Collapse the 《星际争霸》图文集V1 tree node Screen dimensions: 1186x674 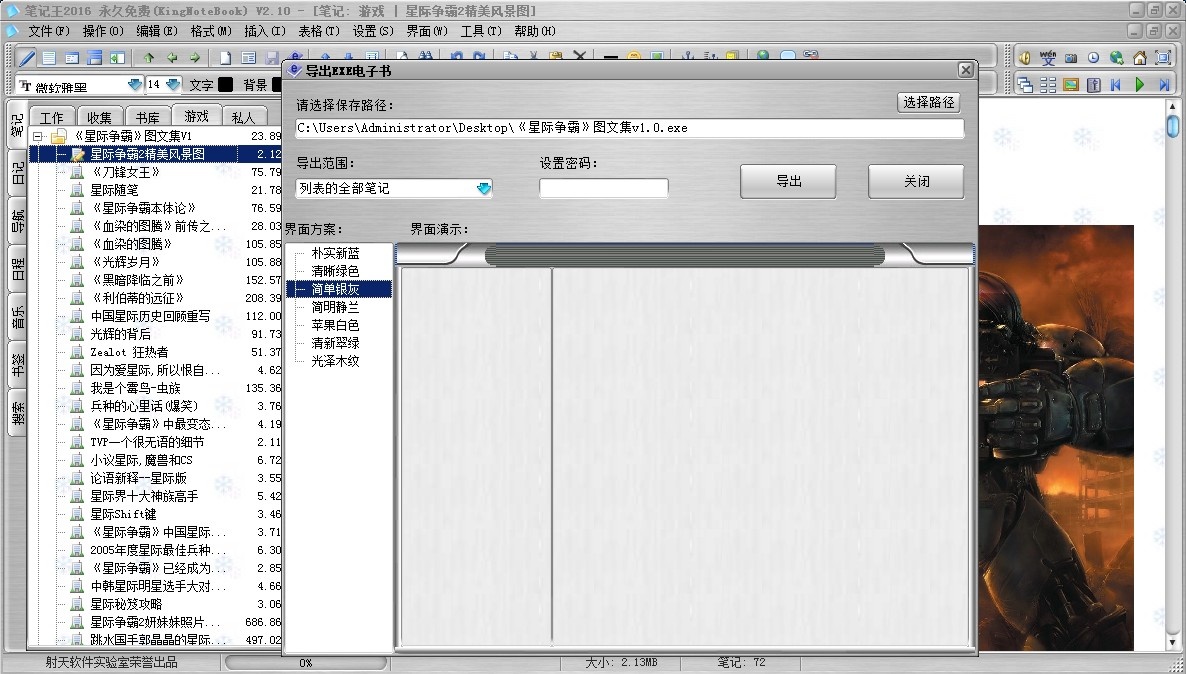click(x=37, y=137)
